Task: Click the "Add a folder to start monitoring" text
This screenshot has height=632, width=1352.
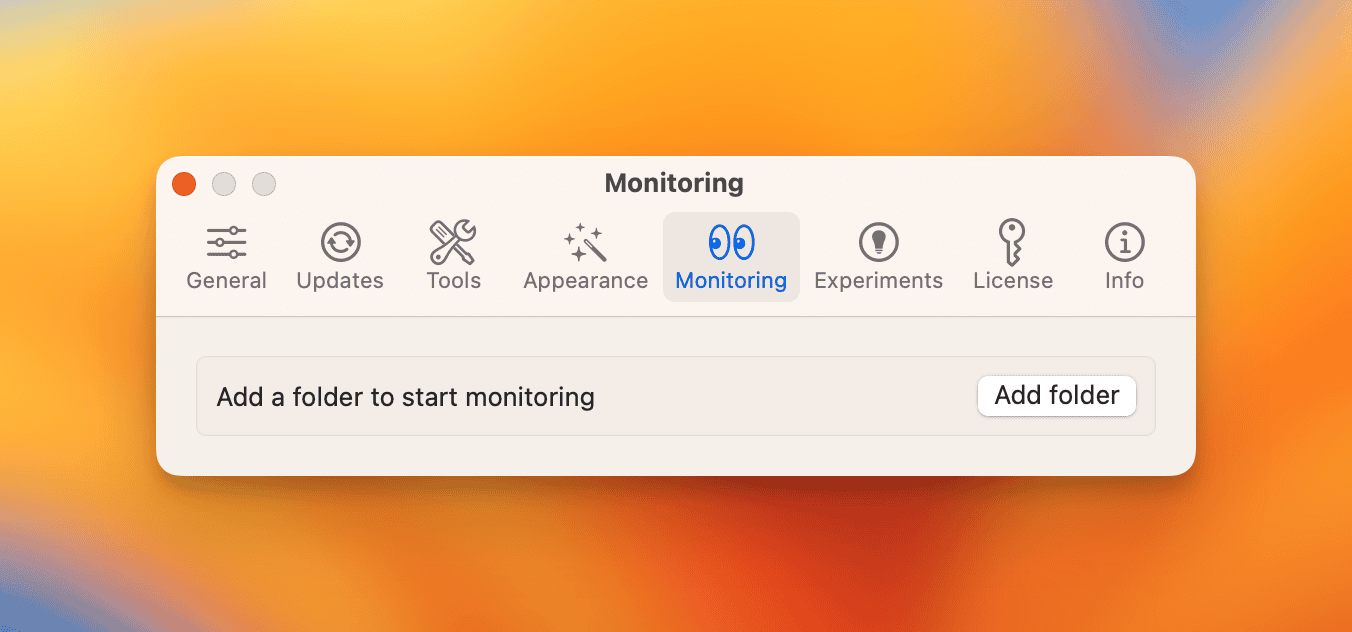Action: pos(405,397)
